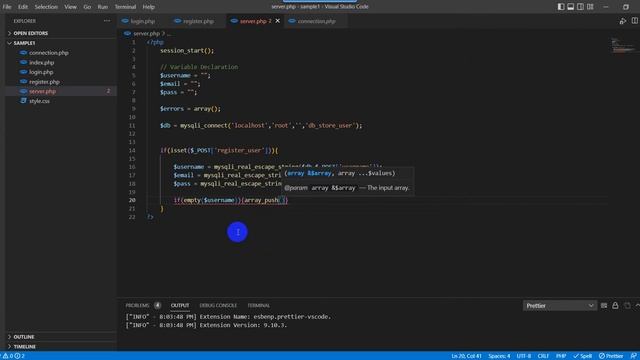Screen dimensions: 640x360
Task: Split the editor to the right
Action: [635, 21]
